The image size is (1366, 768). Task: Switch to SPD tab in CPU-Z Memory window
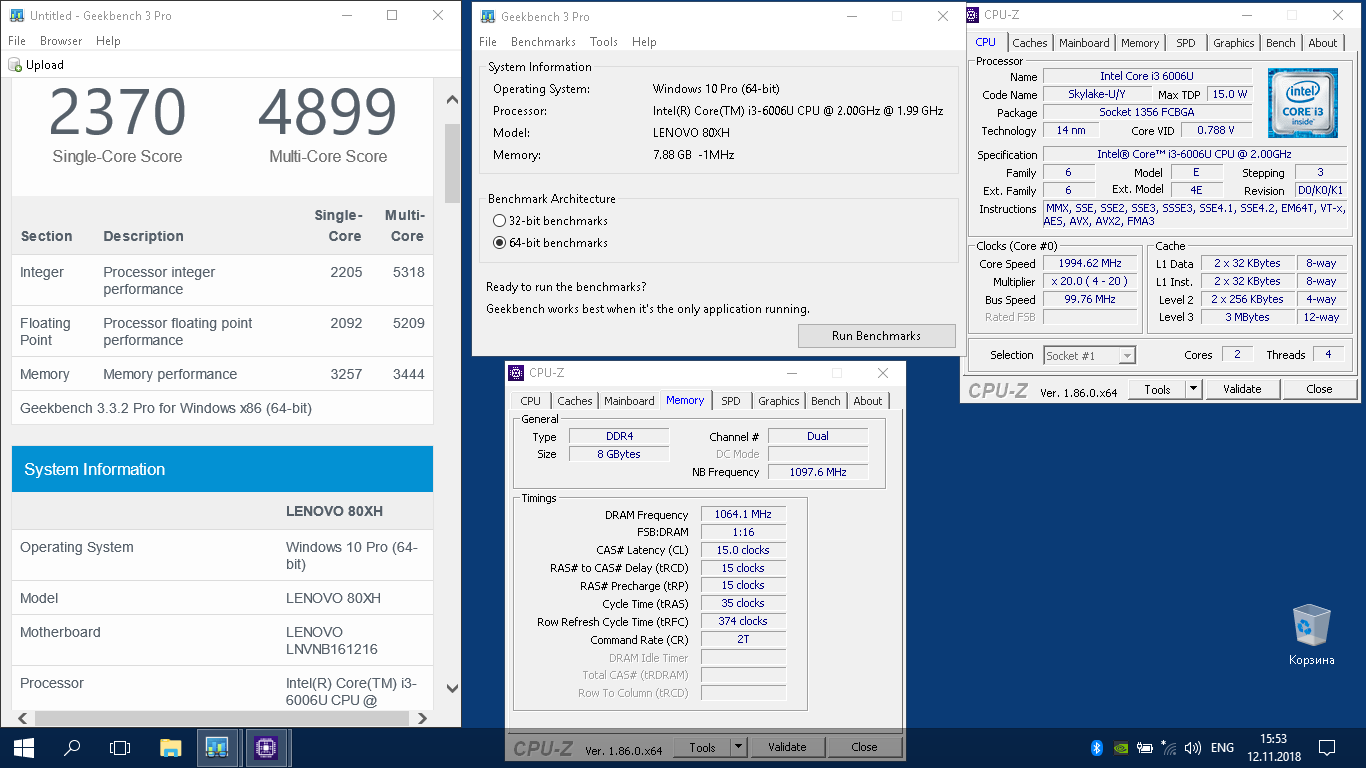731,401
